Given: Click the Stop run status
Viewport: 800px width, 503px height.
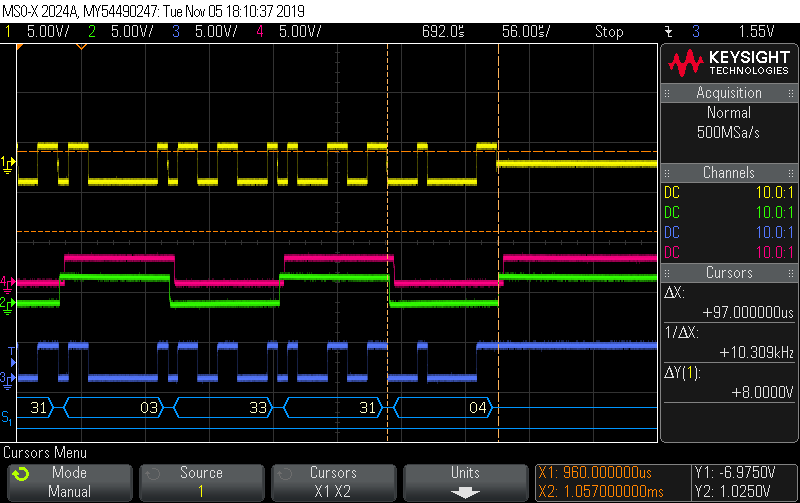Looking at the screenshot, I should pos(609,32).
